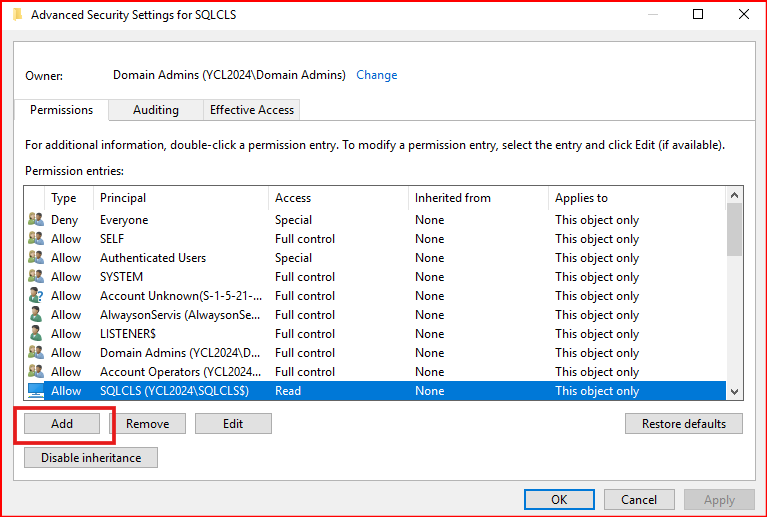Image resolution: width=767 pixels, height=517 pixels.
Task: Select the Authenticated Users principal icon
Action: tap(36, 258)
